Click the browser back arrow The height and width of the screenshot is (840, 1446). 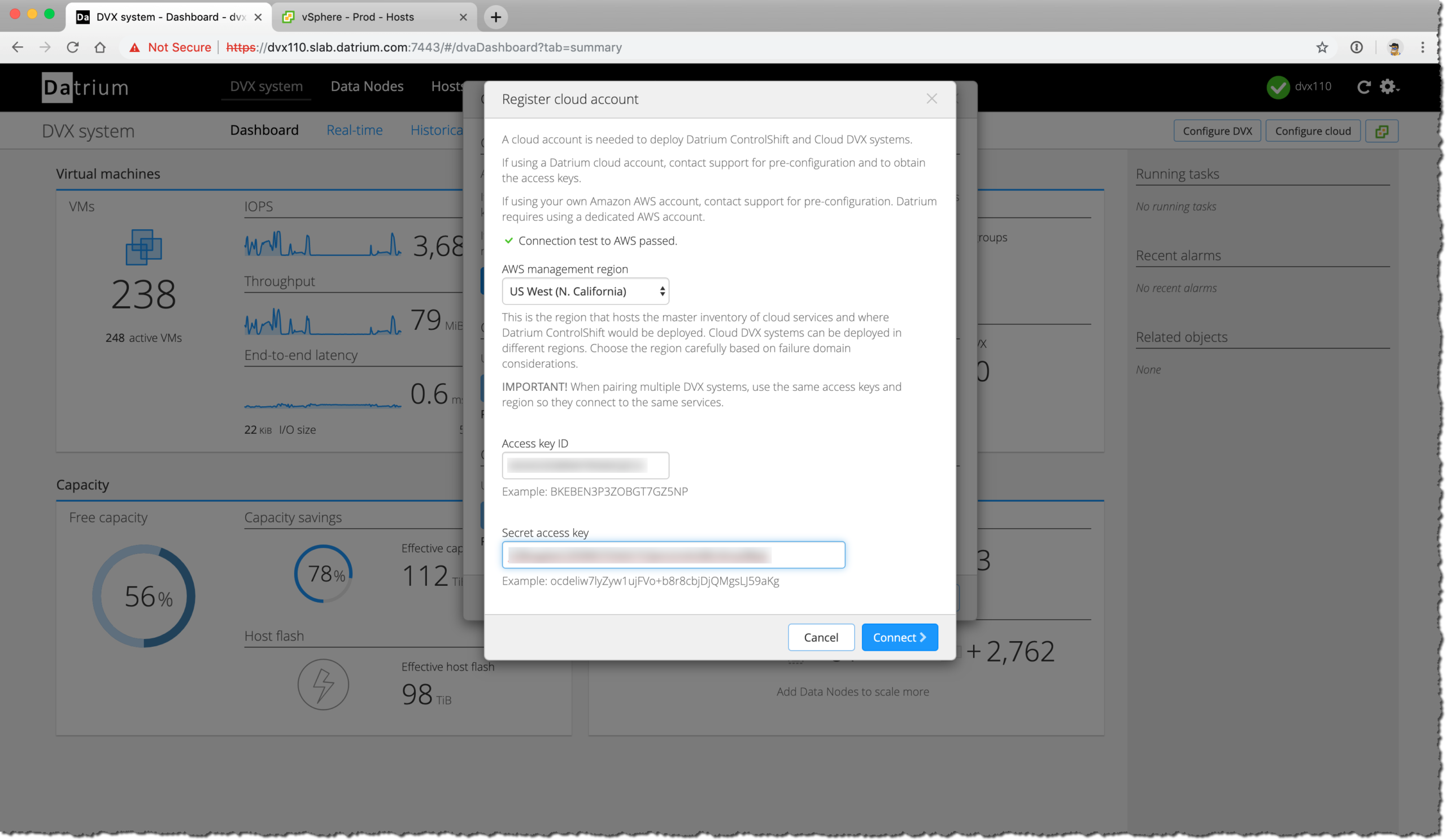(18, 47)
